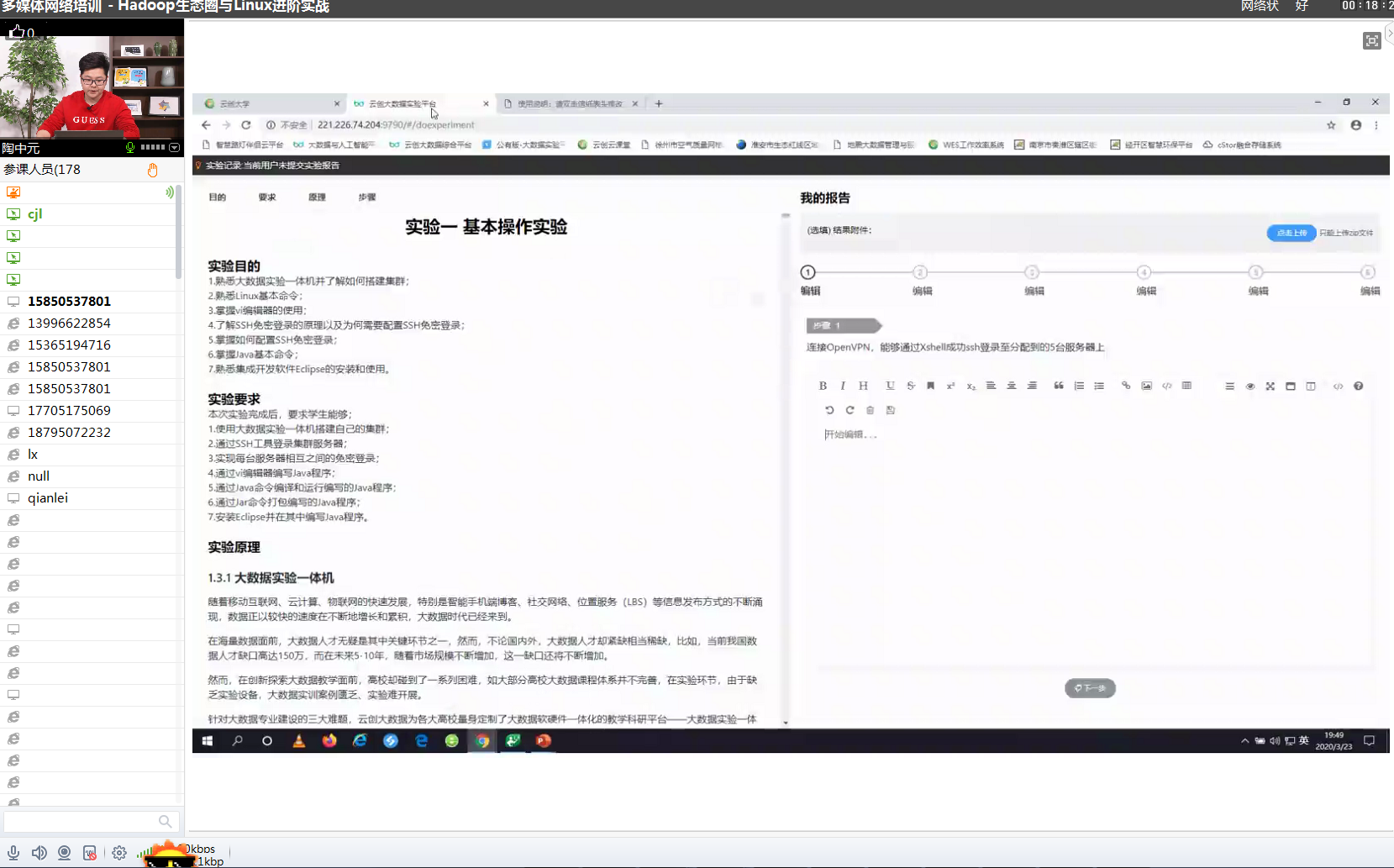Open dropdown arrow beside presenter 陶中元
Viewport: 1394px width, 868px height.
click(175, 148)
